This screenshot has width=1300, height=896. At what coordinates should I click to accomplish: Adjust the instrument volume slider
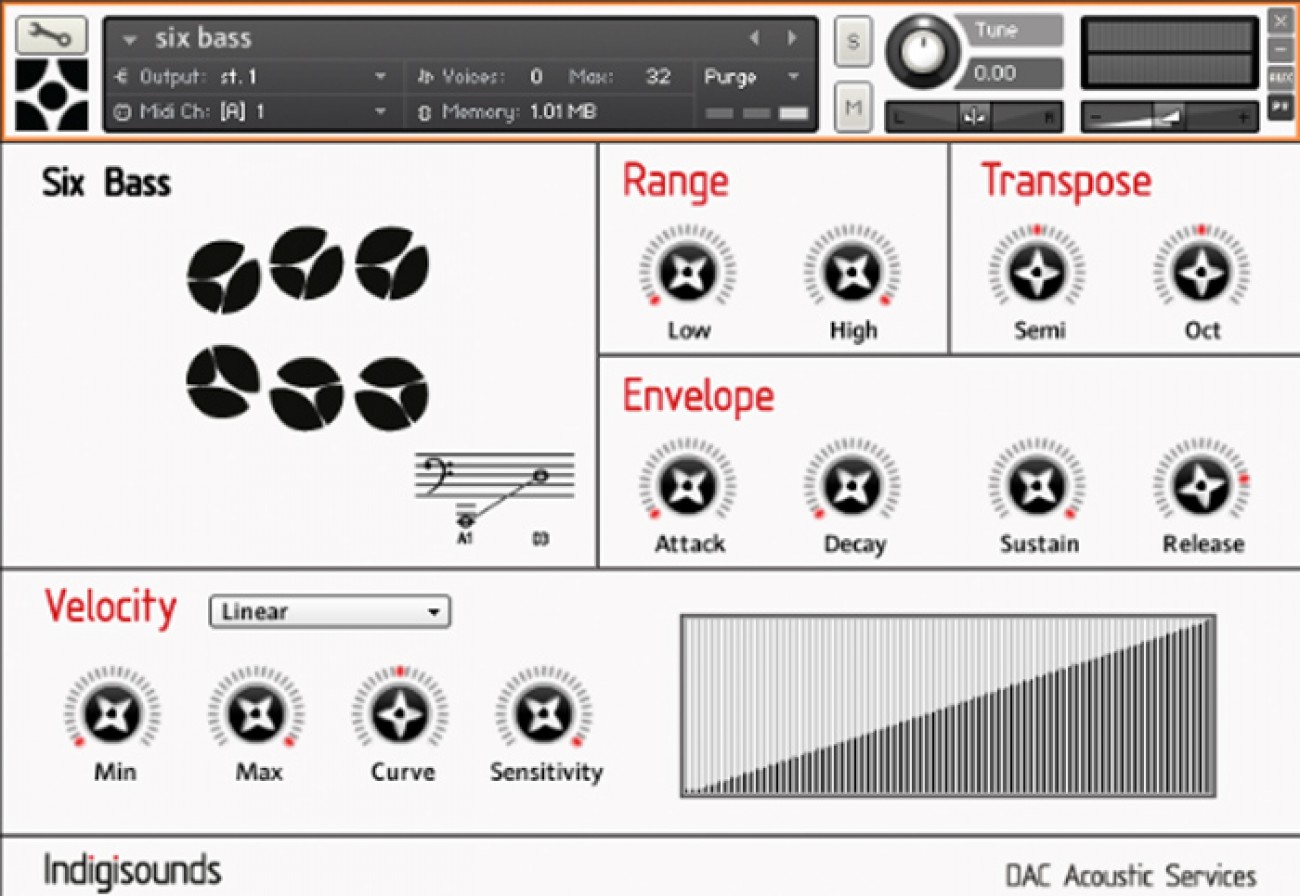[x=1170, y=116]
